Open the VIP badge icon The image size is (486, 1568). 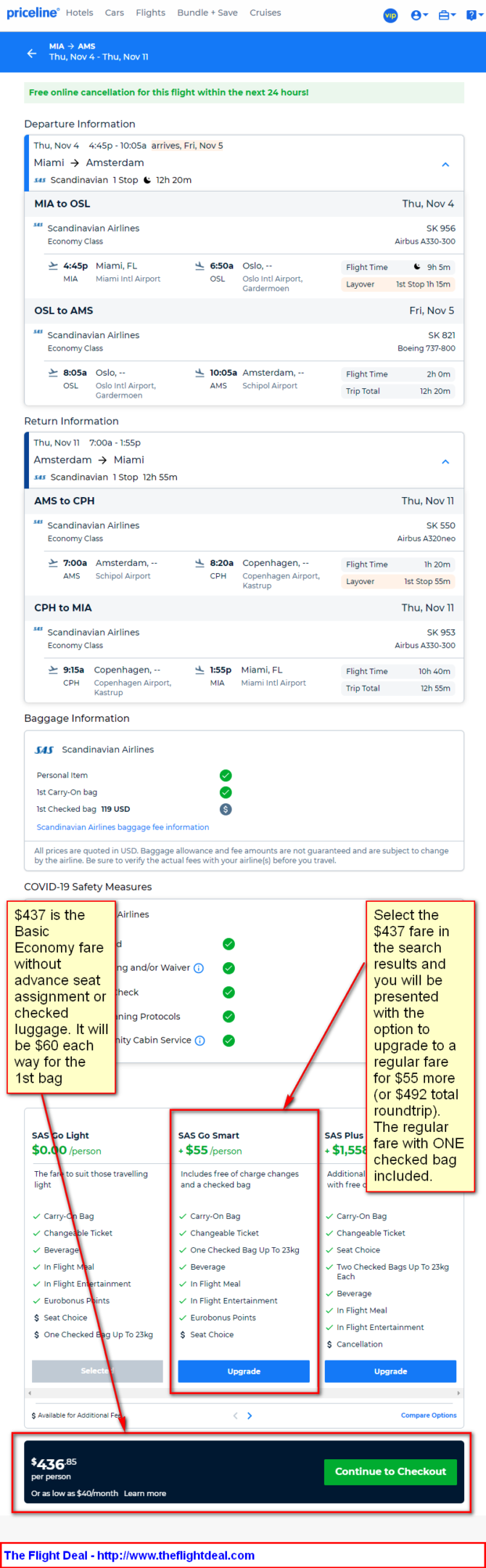[x=390, y=15]
